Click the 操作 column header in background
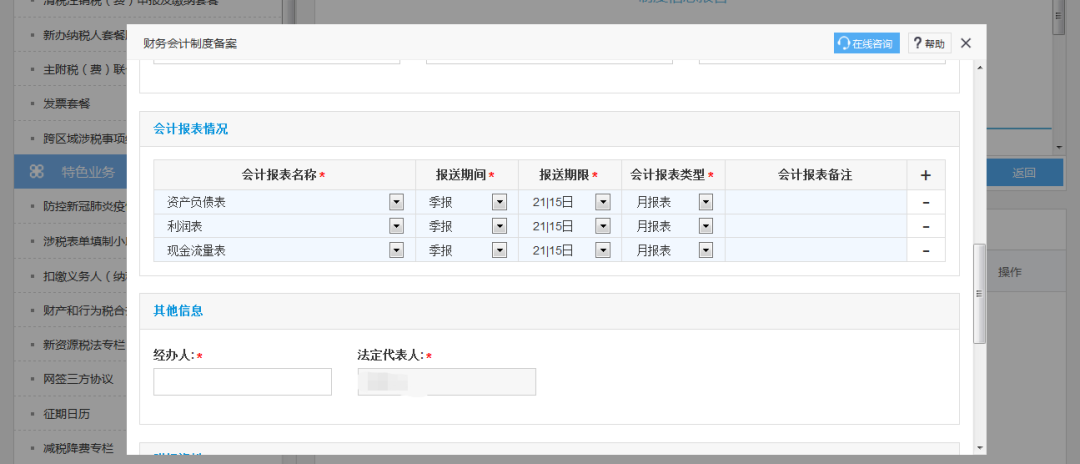The image size is (1080, 464). tap(1009, 273)
